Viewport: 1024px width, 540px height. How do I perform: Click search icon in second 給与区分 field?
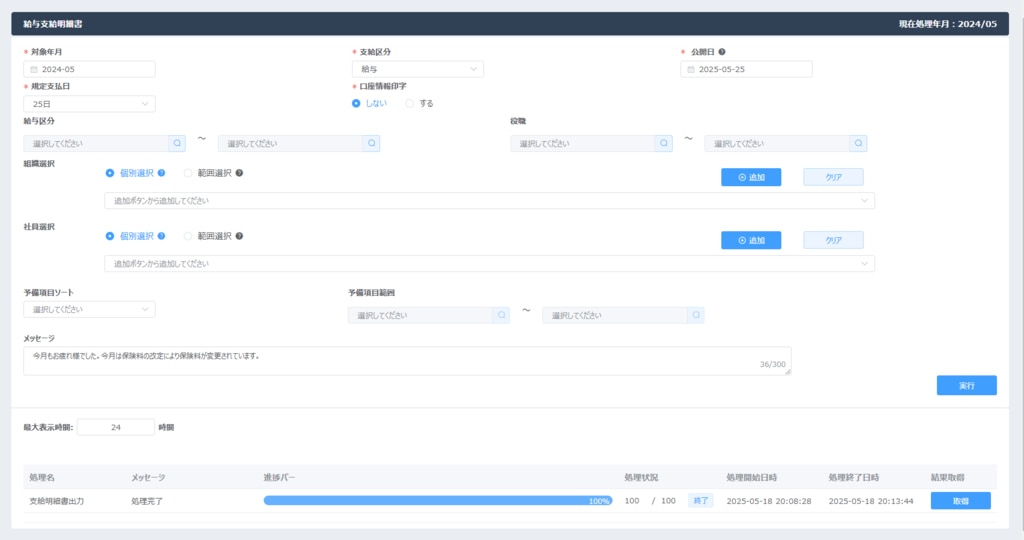tap(372, 144)
